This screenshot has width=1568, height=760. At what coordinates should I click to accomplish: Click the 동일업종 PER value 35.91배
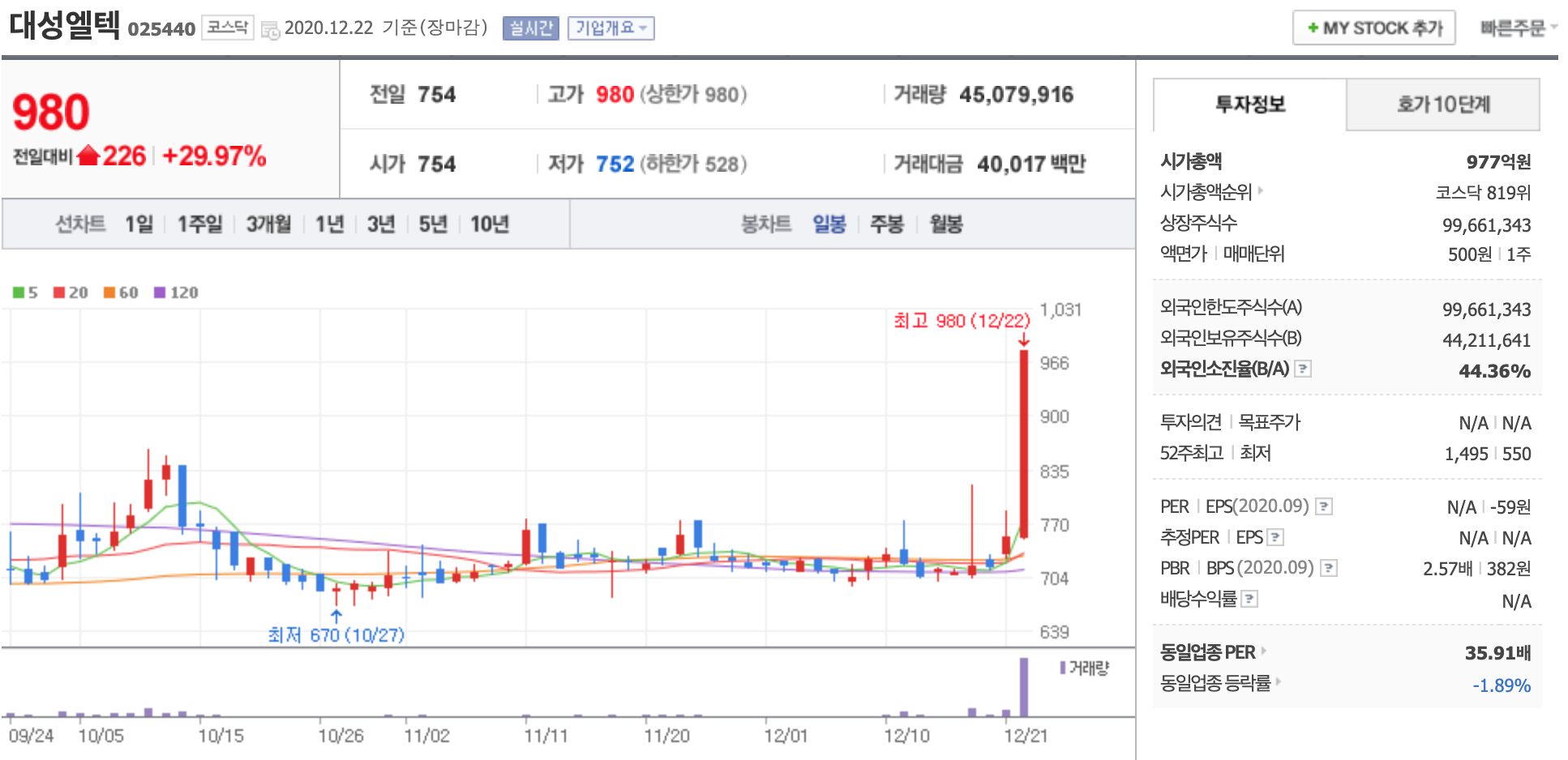pyautogui.click(x=1497, y=653)
